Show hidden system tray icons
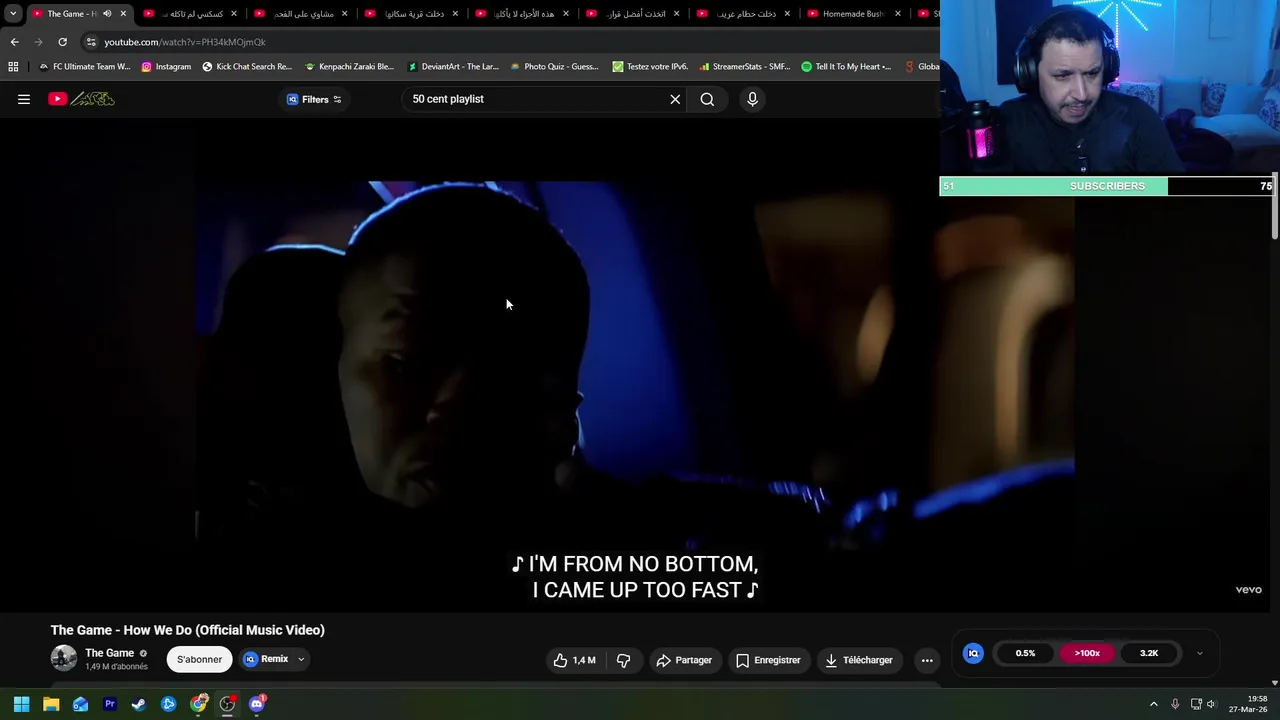 pos(1153,704)
